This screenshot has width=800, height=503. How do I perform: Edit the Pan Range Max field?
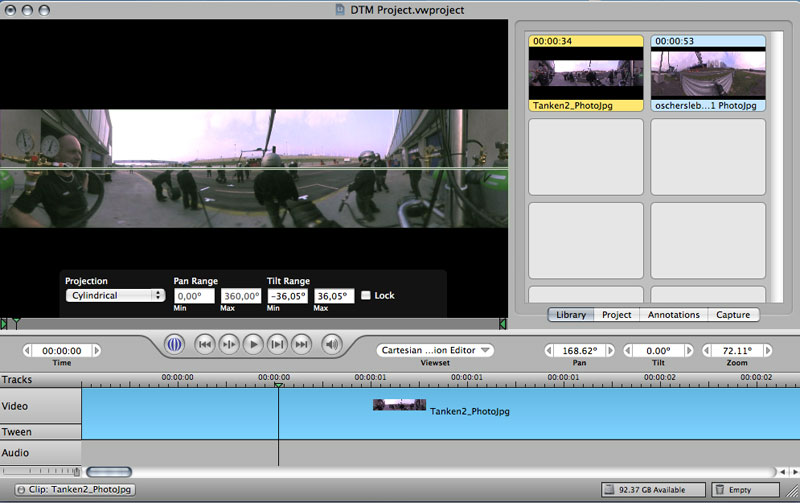click(241, 296)
